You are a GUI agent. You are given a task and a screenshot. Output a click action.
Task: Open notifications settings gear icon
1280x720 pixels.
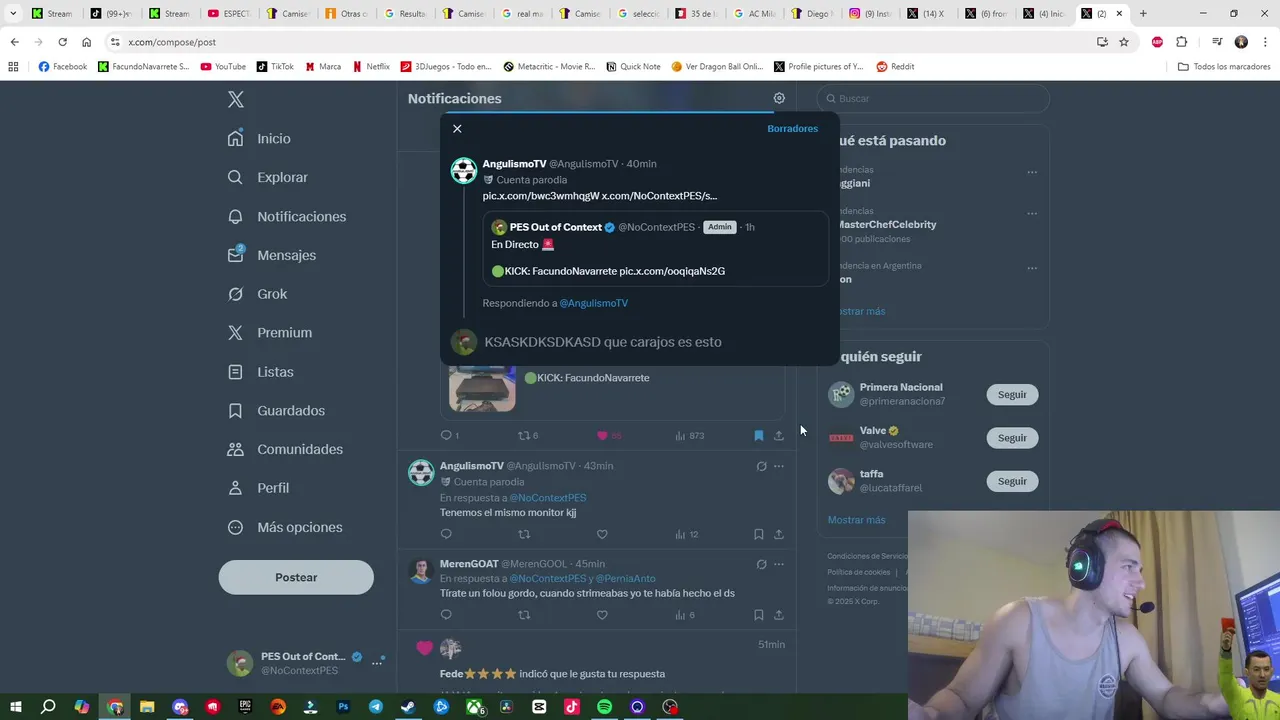[779, 98]
